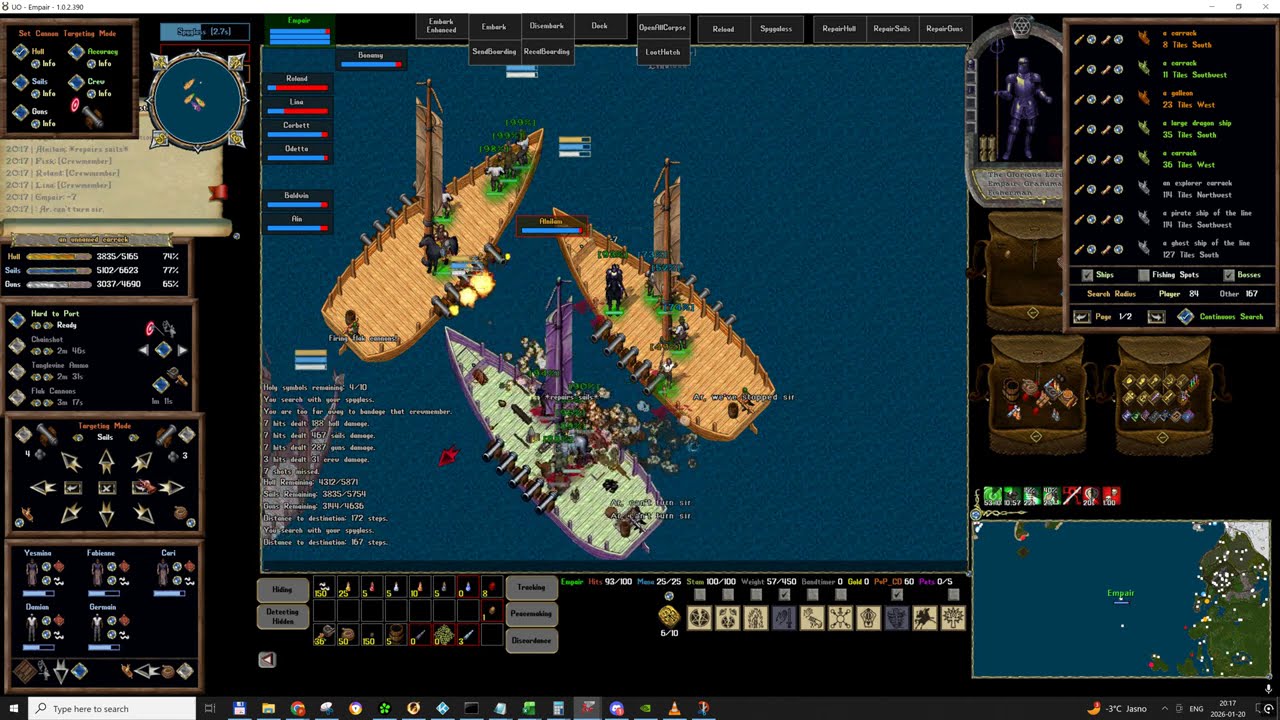
Task: Expand diamond under top backpack
Action: click(1033, 313)
